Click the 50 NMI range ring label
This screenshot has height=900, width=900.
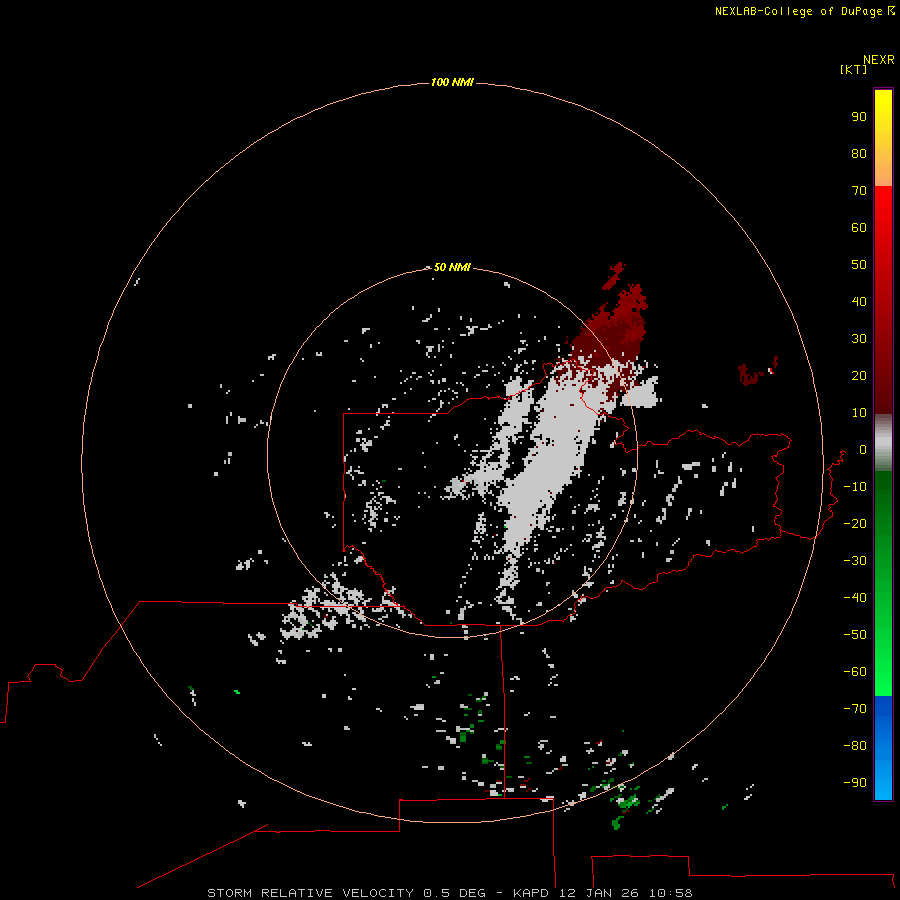[452, 267]
